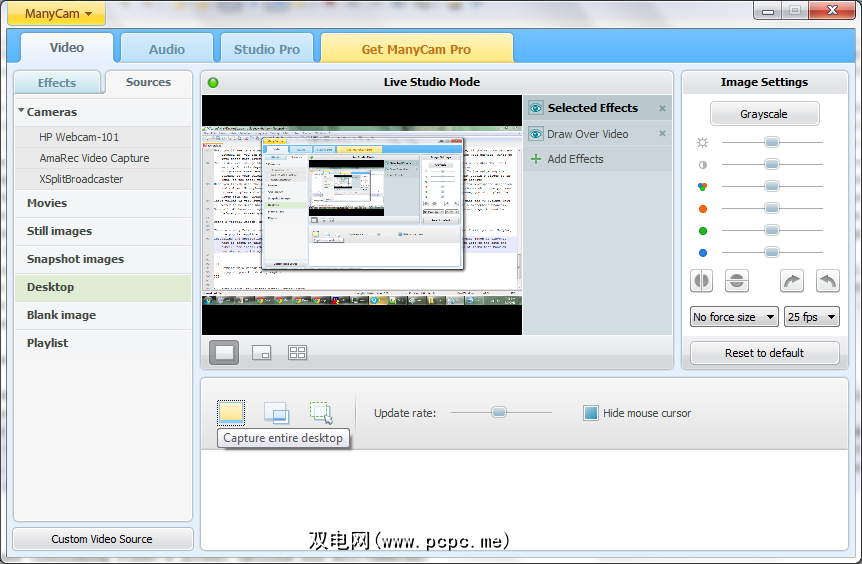Click Reset to default button
Image resolution: width=862 pixels, height=564 pixels.
coord(764,353)
